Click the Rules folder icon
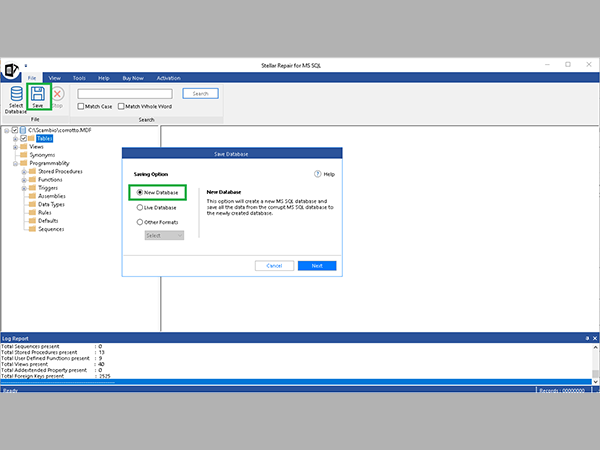 coord(33,212)
